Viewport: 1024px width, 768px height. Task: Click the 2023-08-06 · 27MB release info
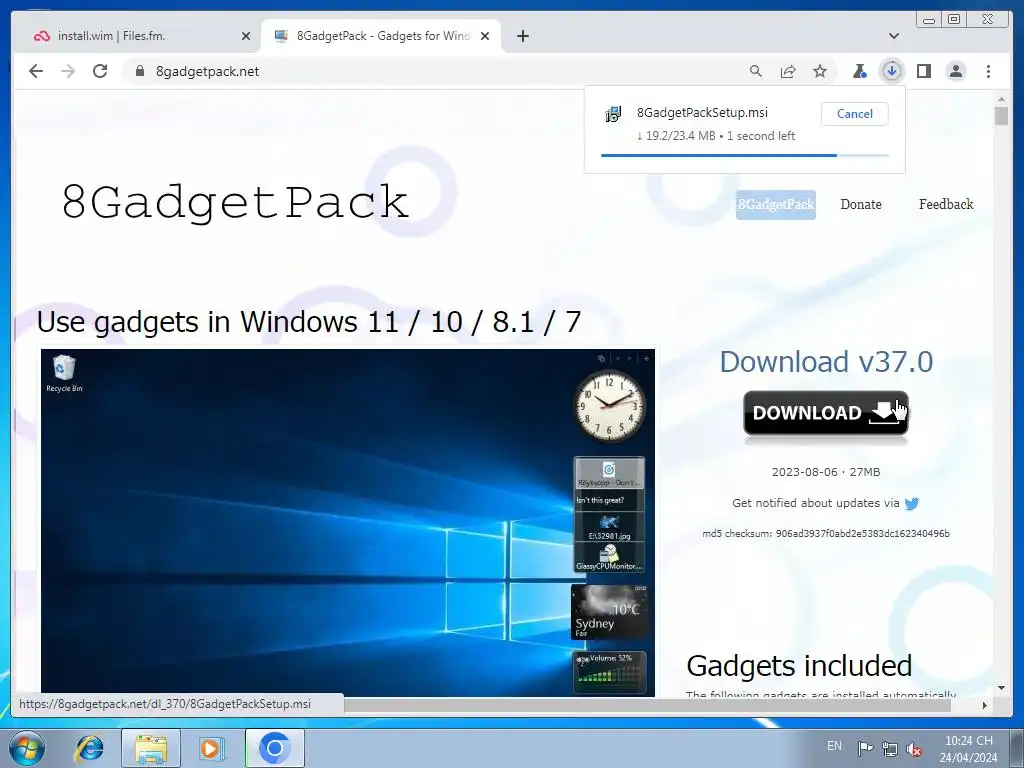pyautogui.click(x=825, y=472)
